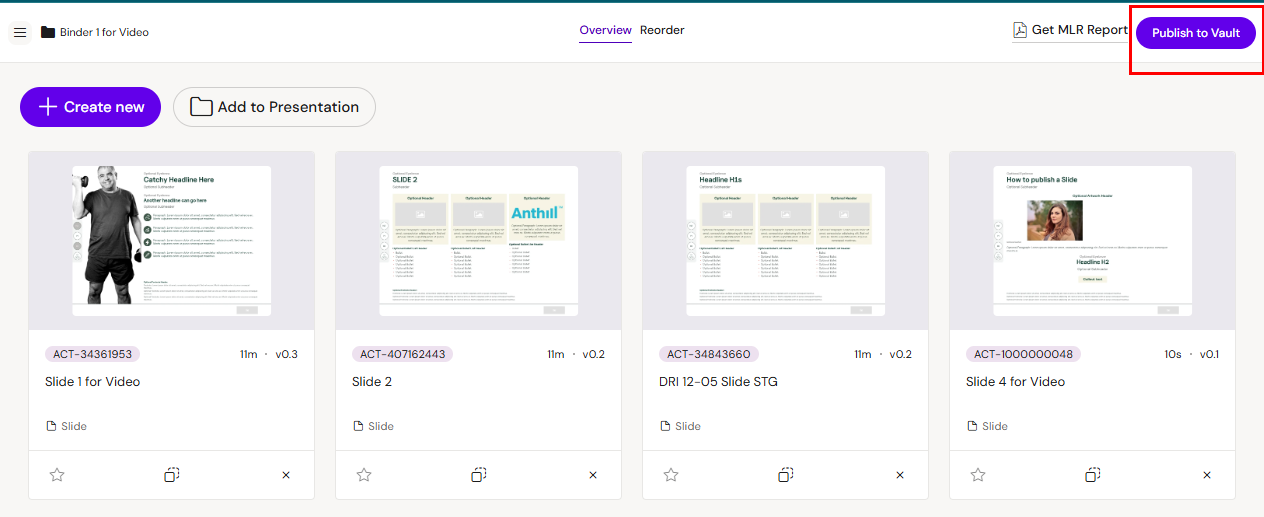The image size is (1264, 517).
Task: Click the Create new button
Action: [90, 107]
